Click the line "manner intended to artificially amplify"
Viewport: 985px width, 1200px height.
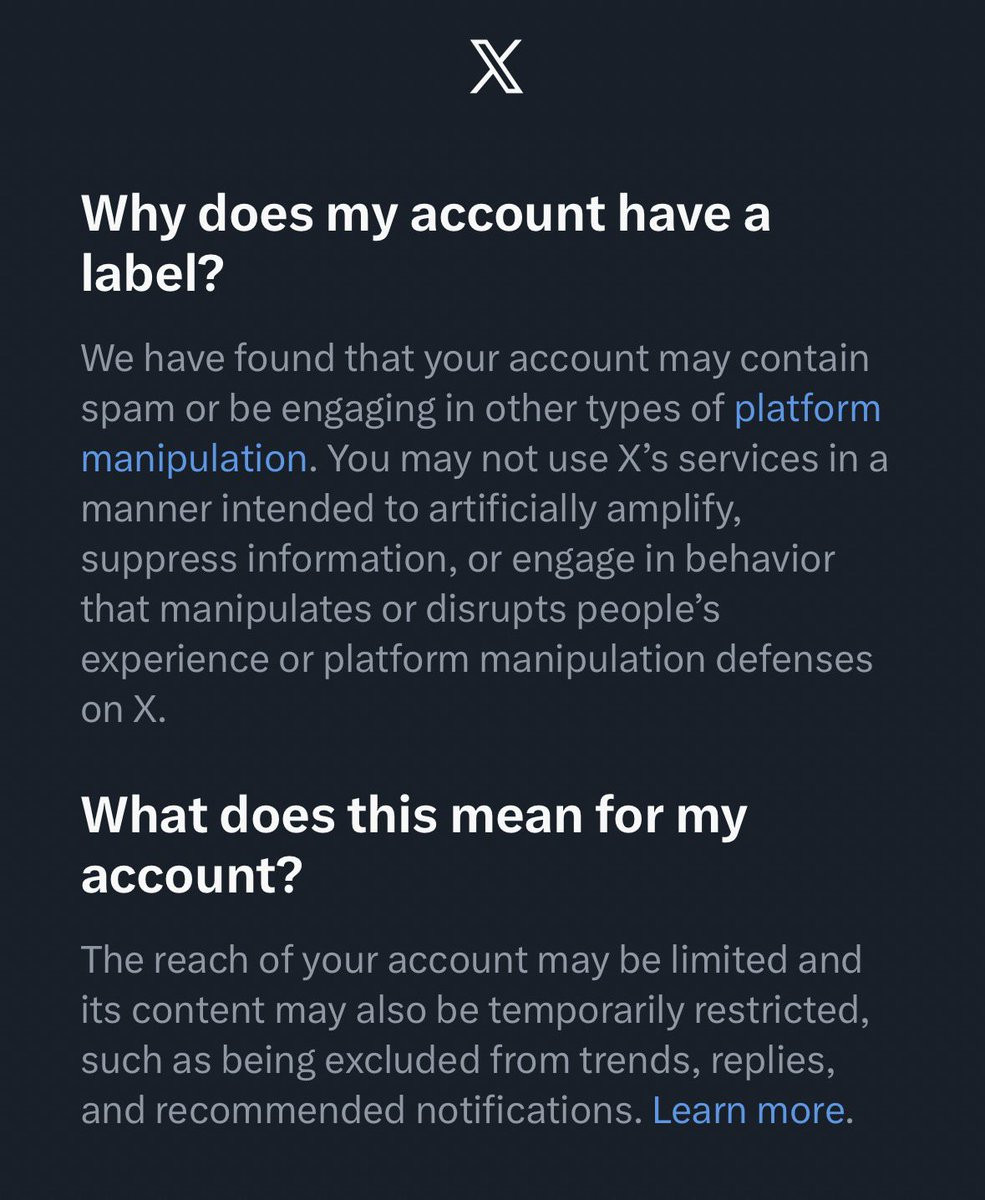click(410, 509)
